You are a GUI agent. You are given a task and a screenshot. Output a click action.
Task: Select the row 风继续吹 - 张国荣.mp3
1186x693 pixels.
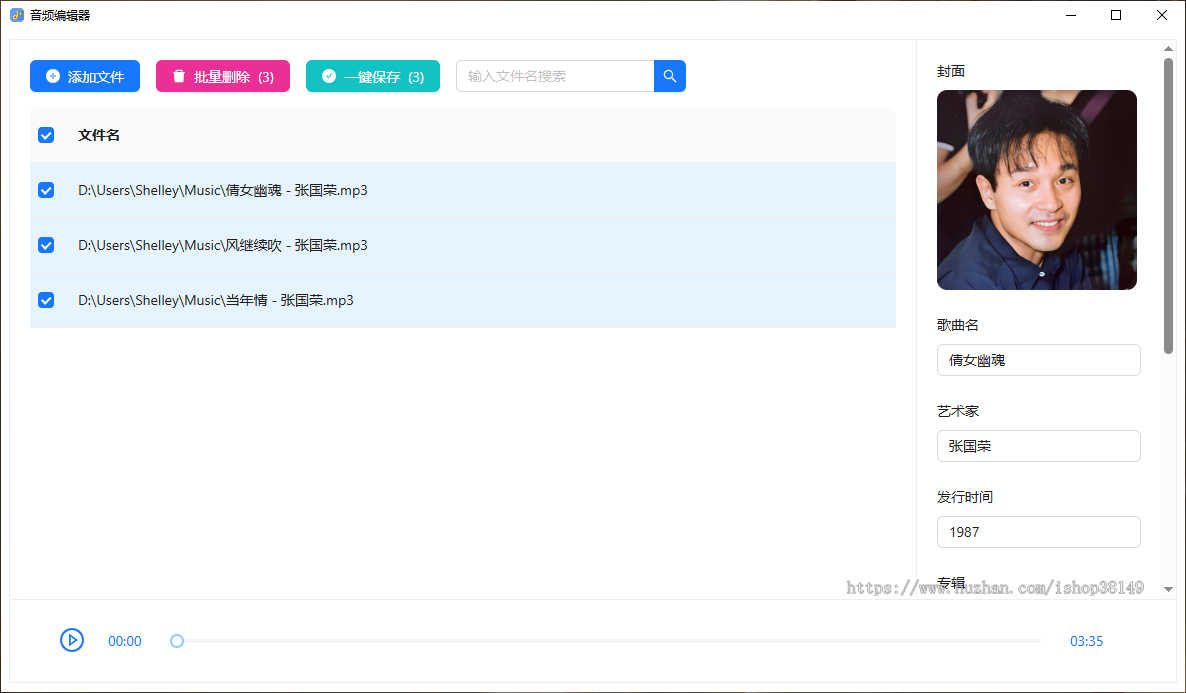(463, 245)
